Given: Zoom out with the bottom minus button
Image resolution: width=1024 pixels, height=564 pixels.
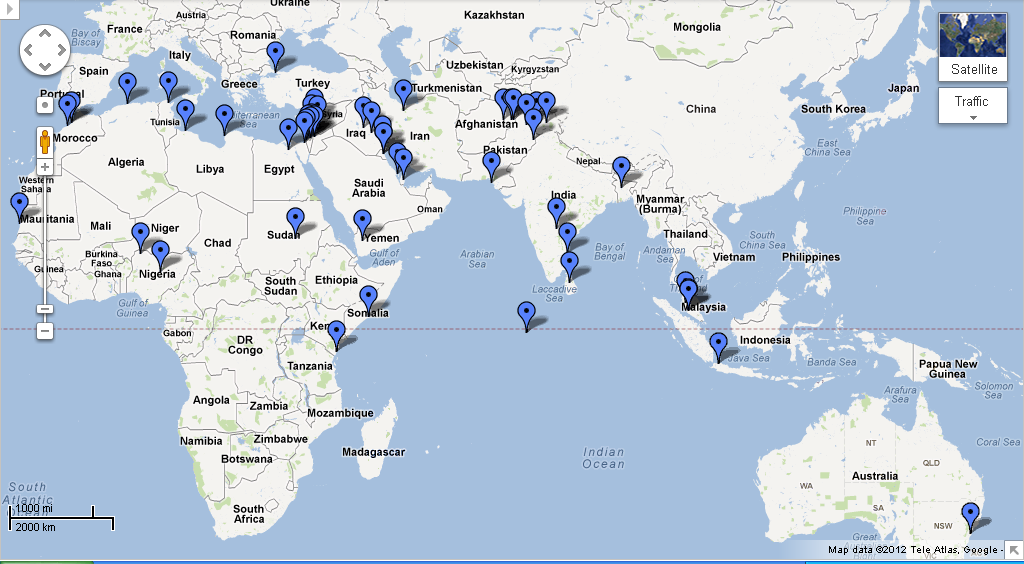Looking at the screenshot, I should (x=45, y=331).
